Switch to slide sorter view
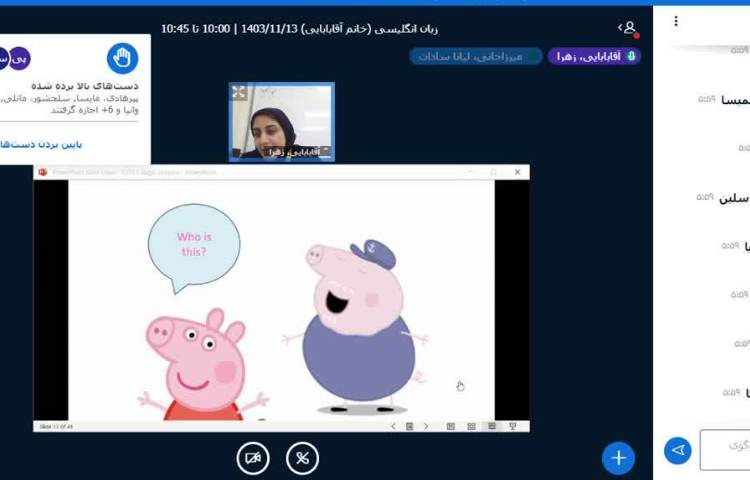Image resolution: width=750 pixels, height=480 pixels. coord(471,426)
